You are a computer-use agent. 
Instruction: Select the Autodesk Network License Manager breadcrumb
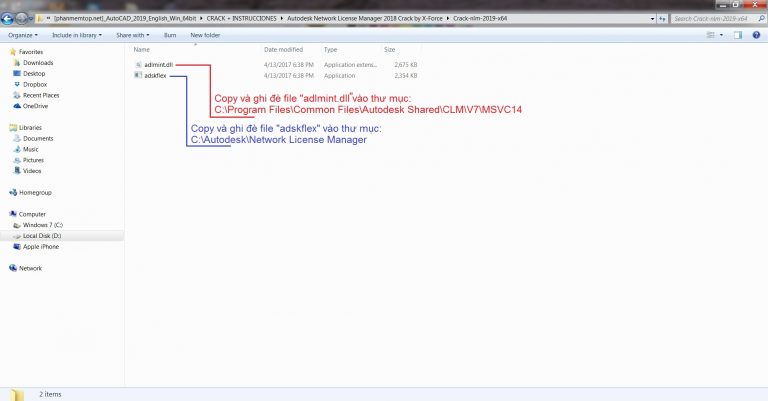point(364,19)
